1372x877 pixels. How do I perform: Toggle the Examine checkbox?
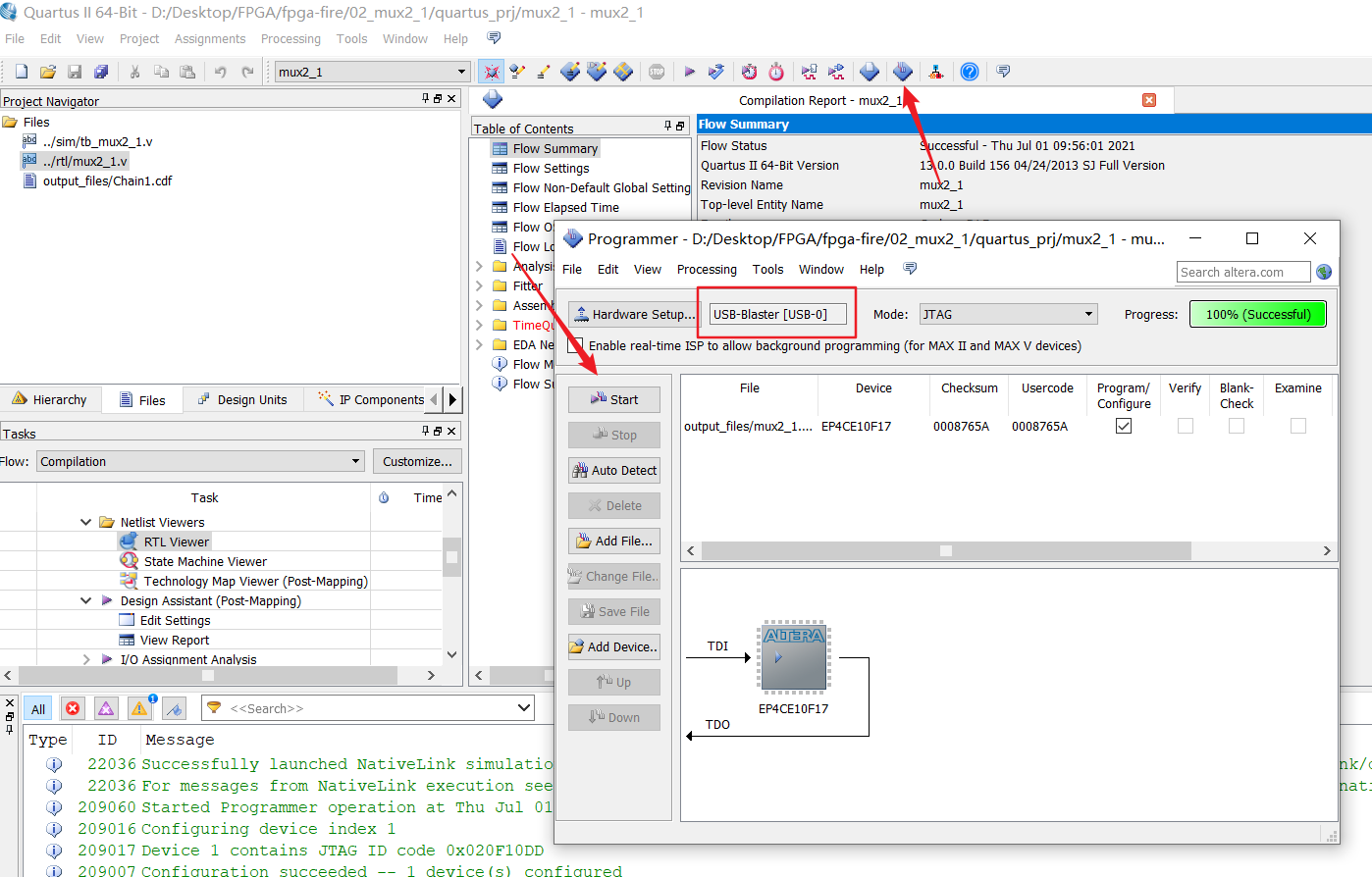(x=1298, y=426)
